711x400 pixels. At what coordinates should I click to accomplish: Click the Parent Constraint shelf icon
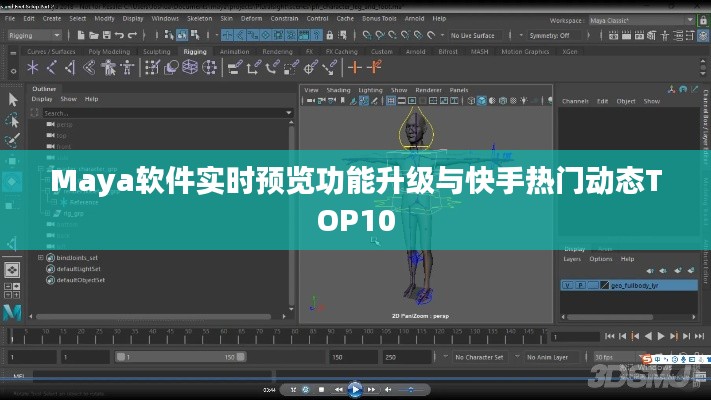coord(234,68)
